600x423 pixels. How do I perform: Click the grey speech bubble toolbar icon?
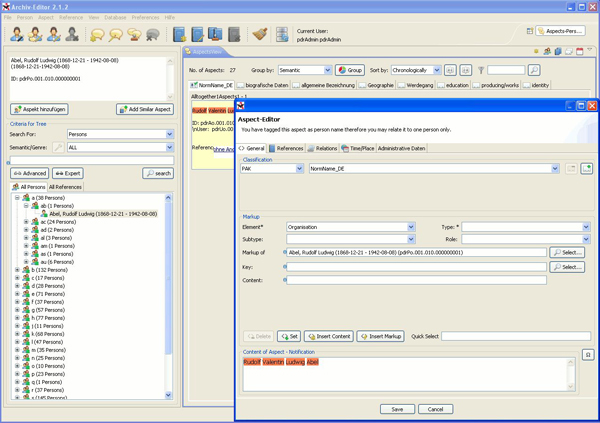pos(153,36)
